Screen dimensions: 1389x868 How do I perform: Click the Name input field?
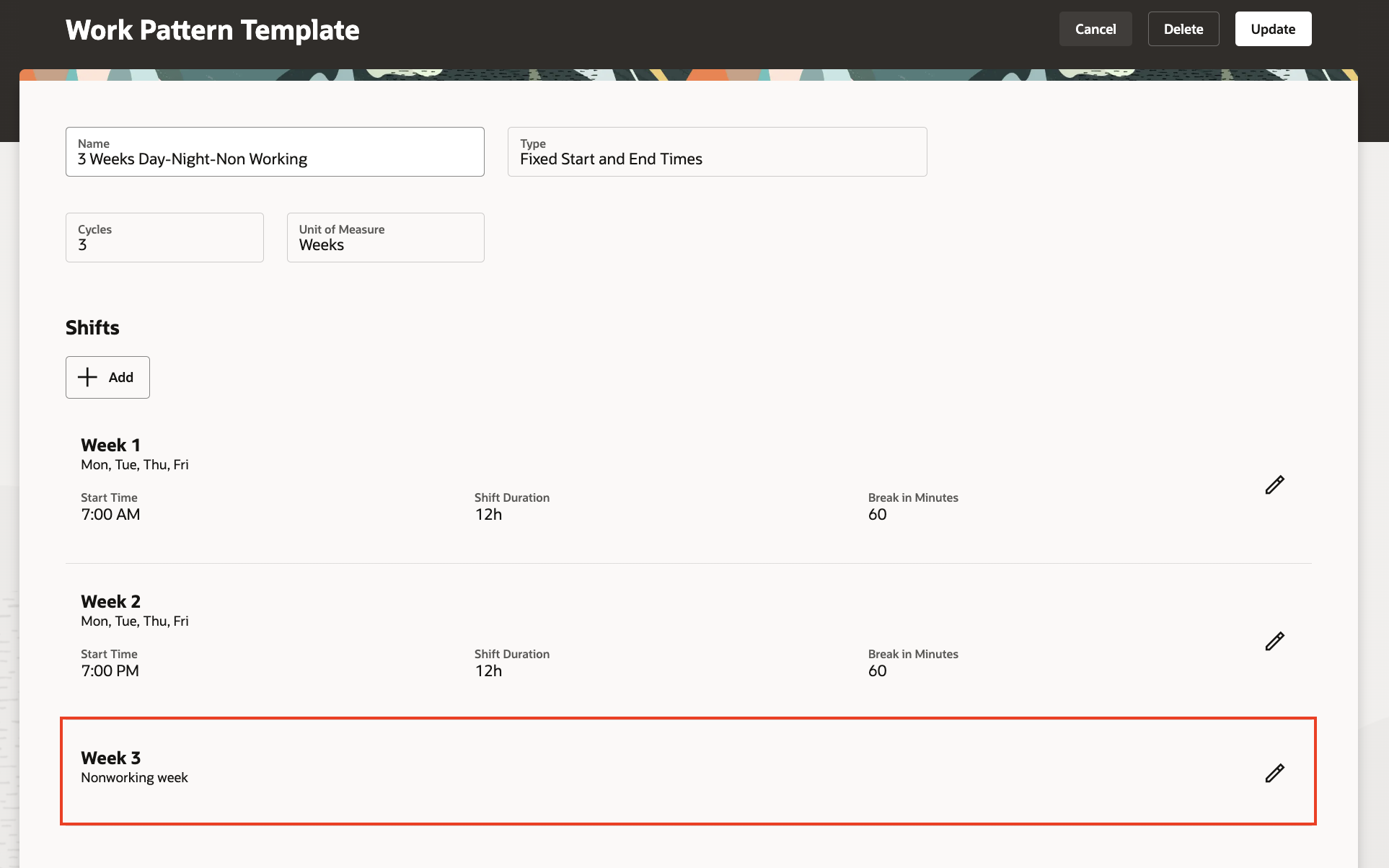274,152
